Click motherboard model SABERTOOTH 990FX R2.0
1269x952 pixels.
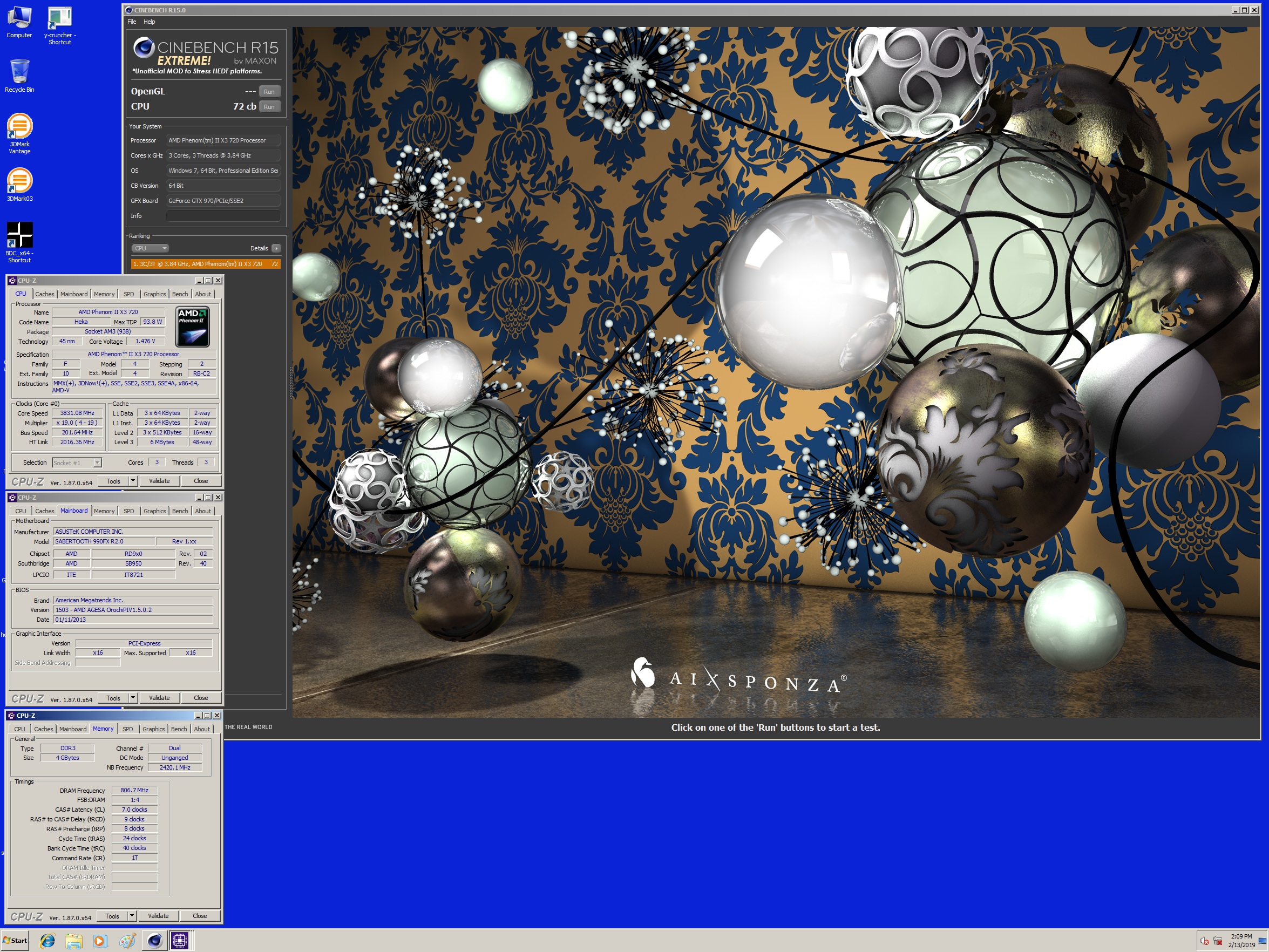pos(104,541)
